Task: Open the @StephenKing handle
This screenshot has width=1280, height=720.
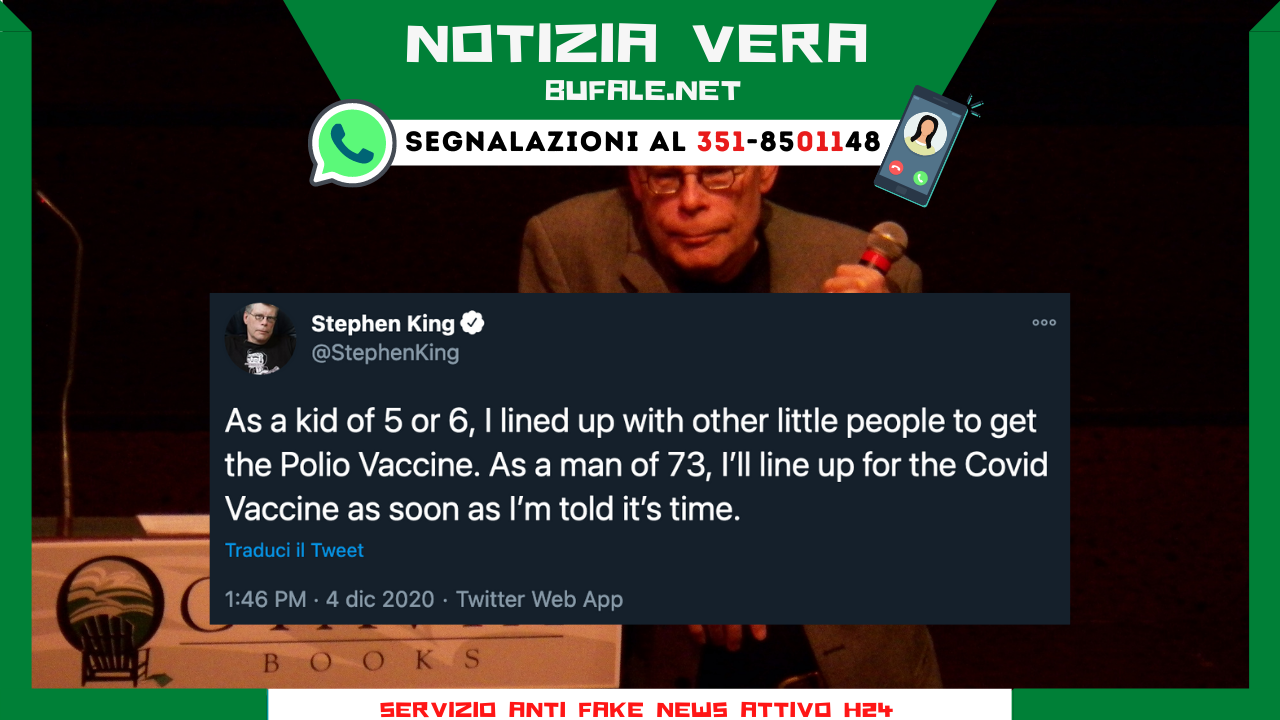Action: point(385,353)
